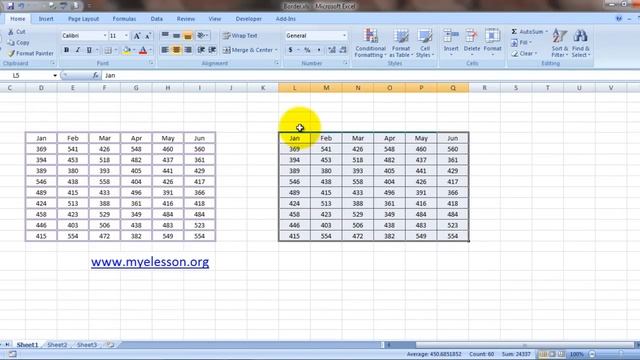Copy the selection to the clipboard

coord(18,42)
